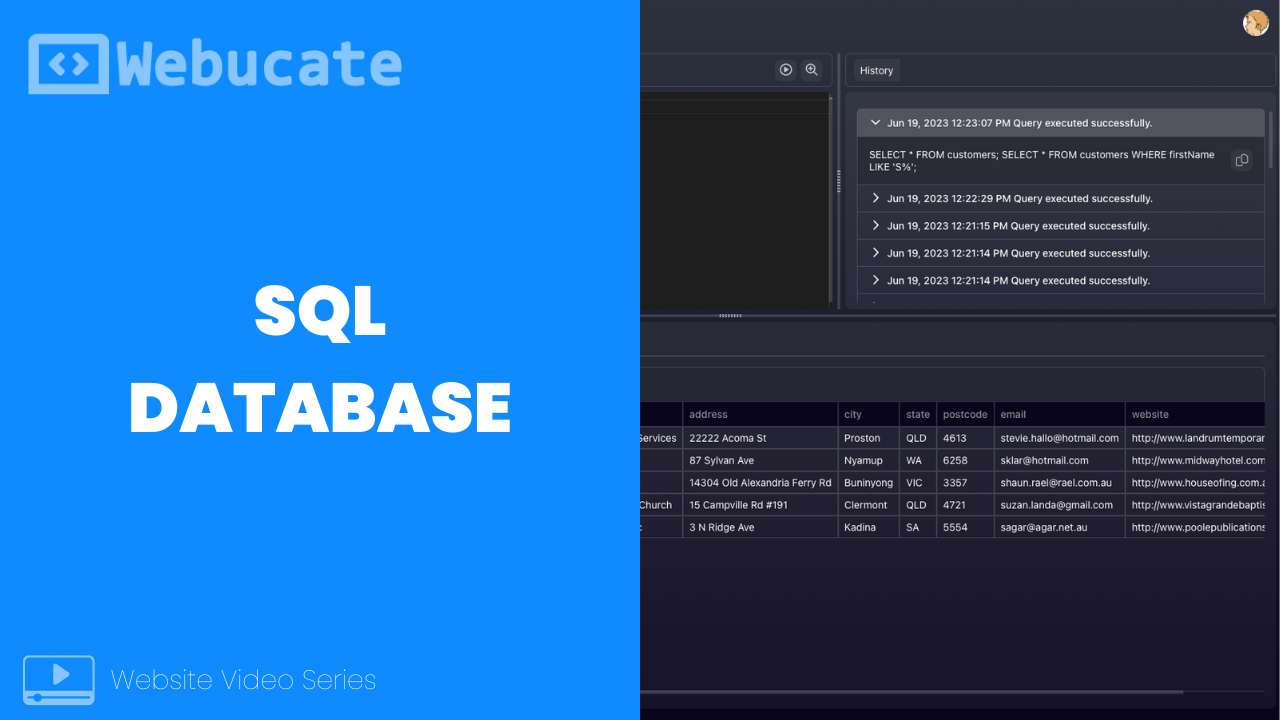Select city cell 'Clermont'
Viewport: 1280px width, 720px height.
(x=868, y=505)
